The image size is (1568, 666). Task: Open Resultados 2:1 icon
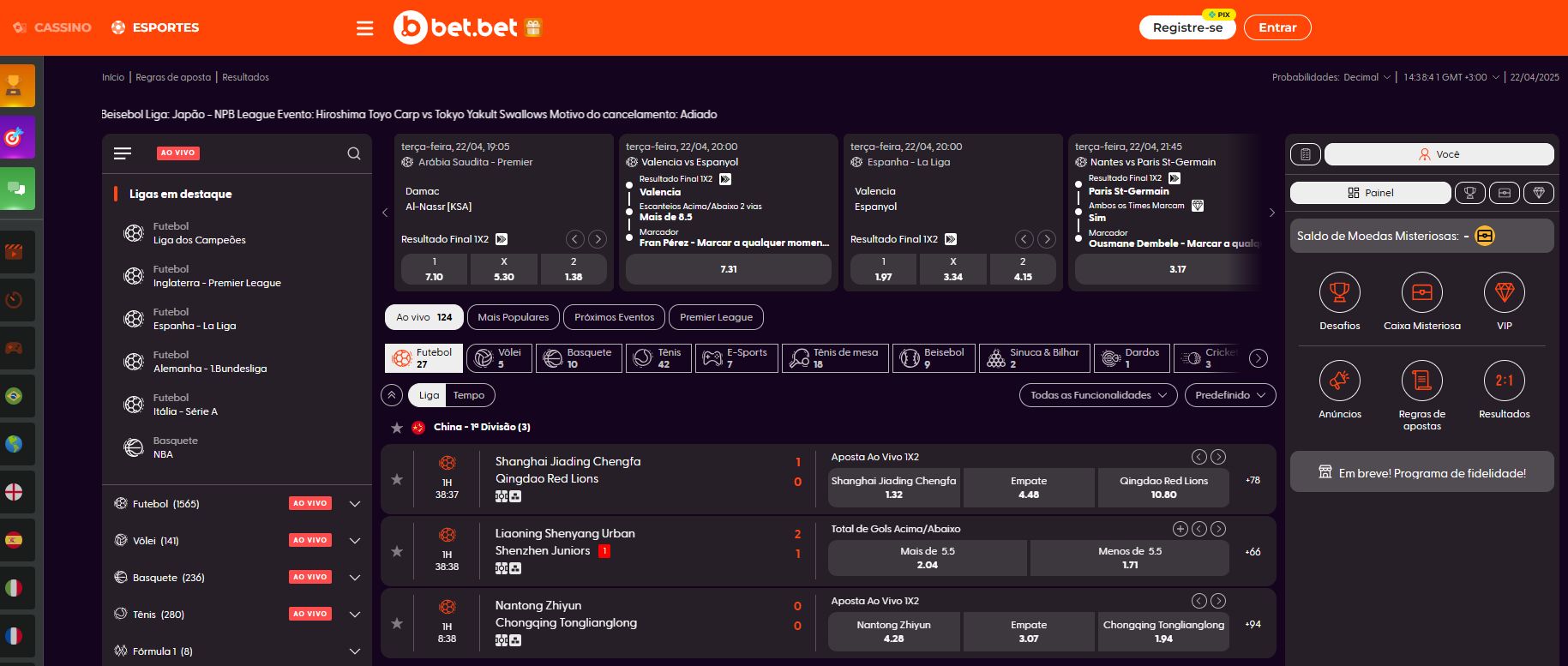click(1505, 381)
